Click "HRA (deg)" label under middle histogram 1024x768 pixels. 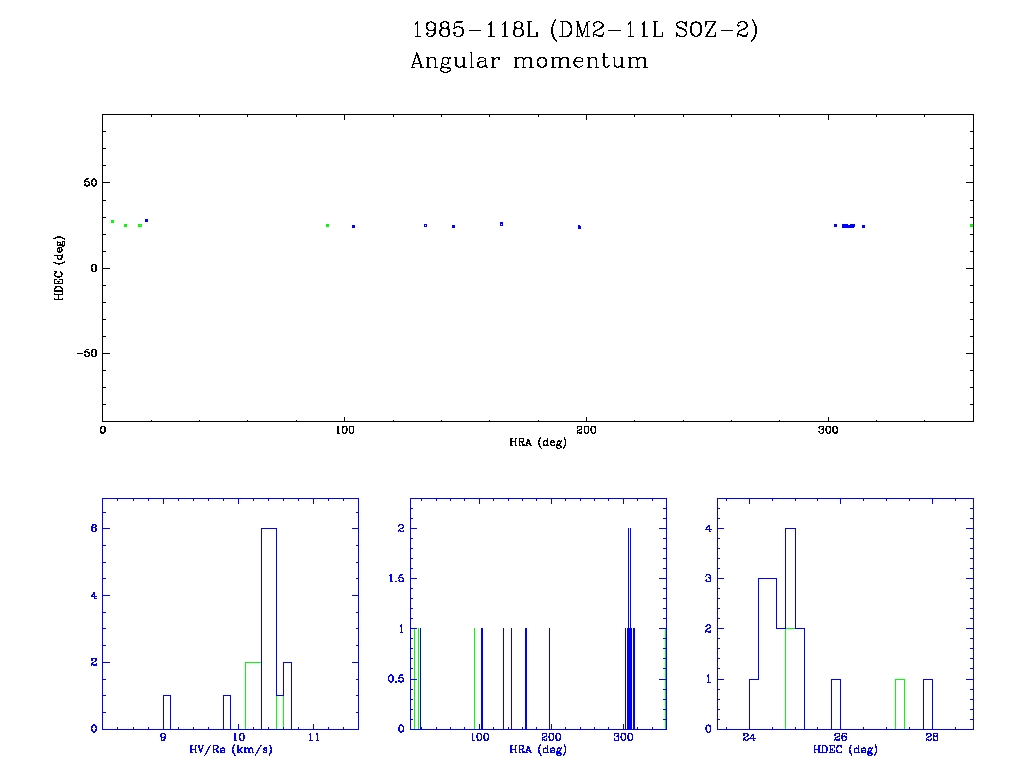[x=538, y=748]
